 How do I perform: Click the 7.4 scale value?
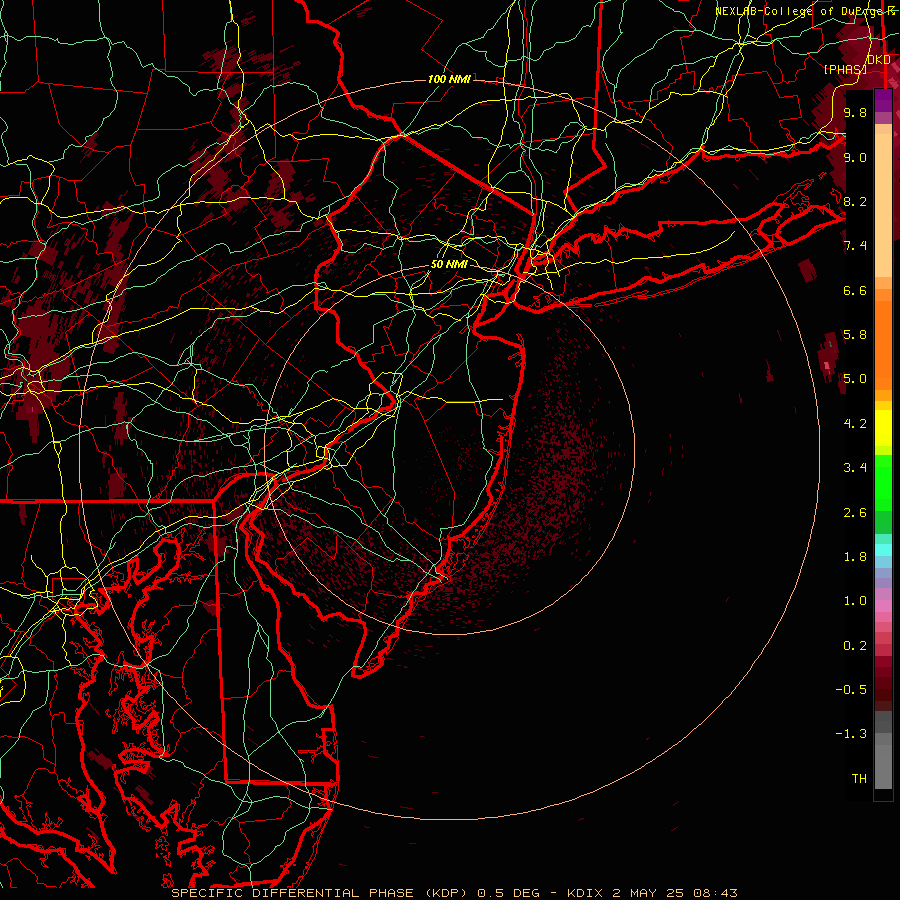(x=855, y=246)
